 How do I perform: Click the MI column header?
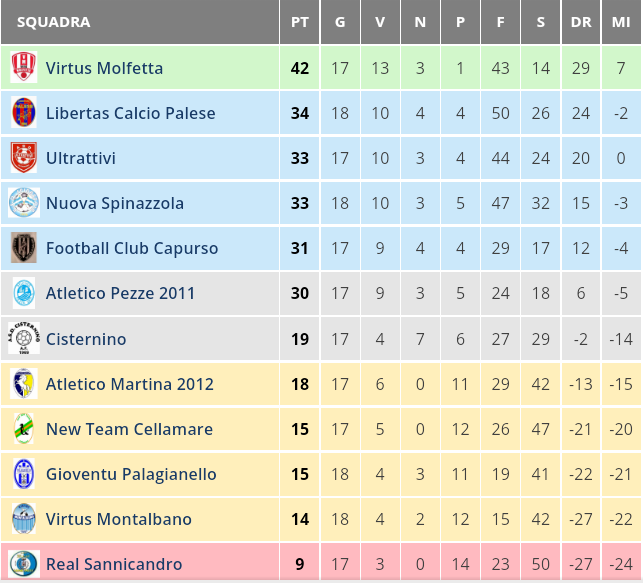click(621, 22)
